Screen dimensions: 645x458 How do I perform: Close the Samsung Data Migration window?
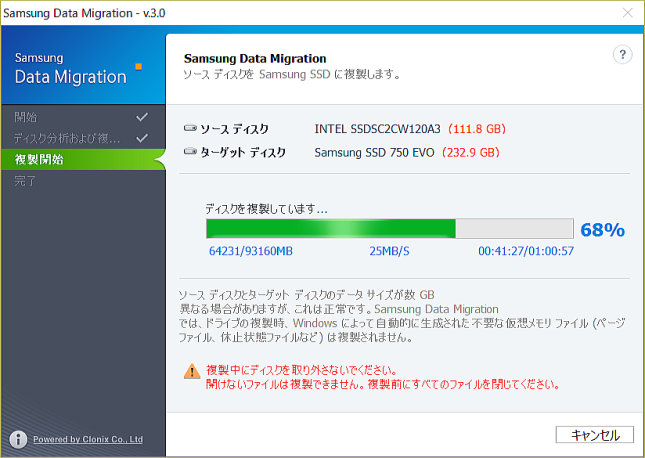[x=627, y=13]
